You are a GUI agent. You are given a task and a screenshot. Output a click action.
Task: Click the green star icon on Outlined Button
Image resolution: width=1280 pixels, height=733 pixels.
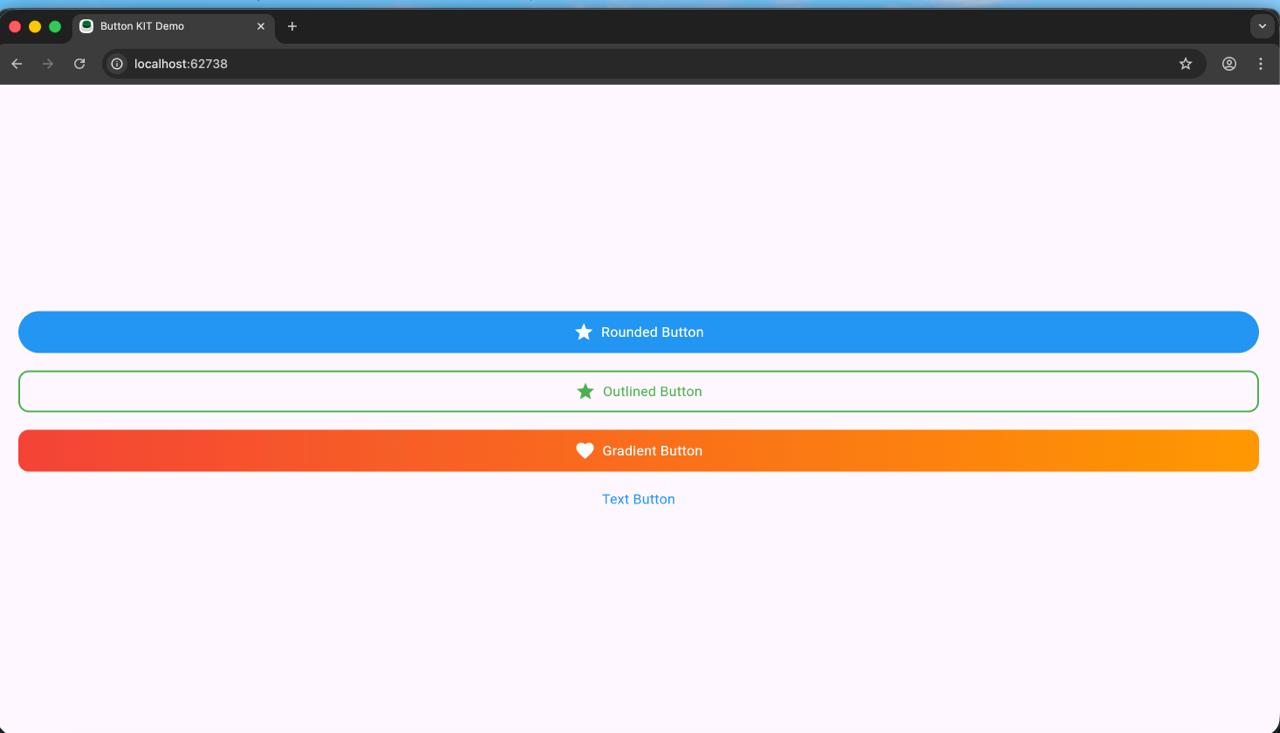(585, 391)
